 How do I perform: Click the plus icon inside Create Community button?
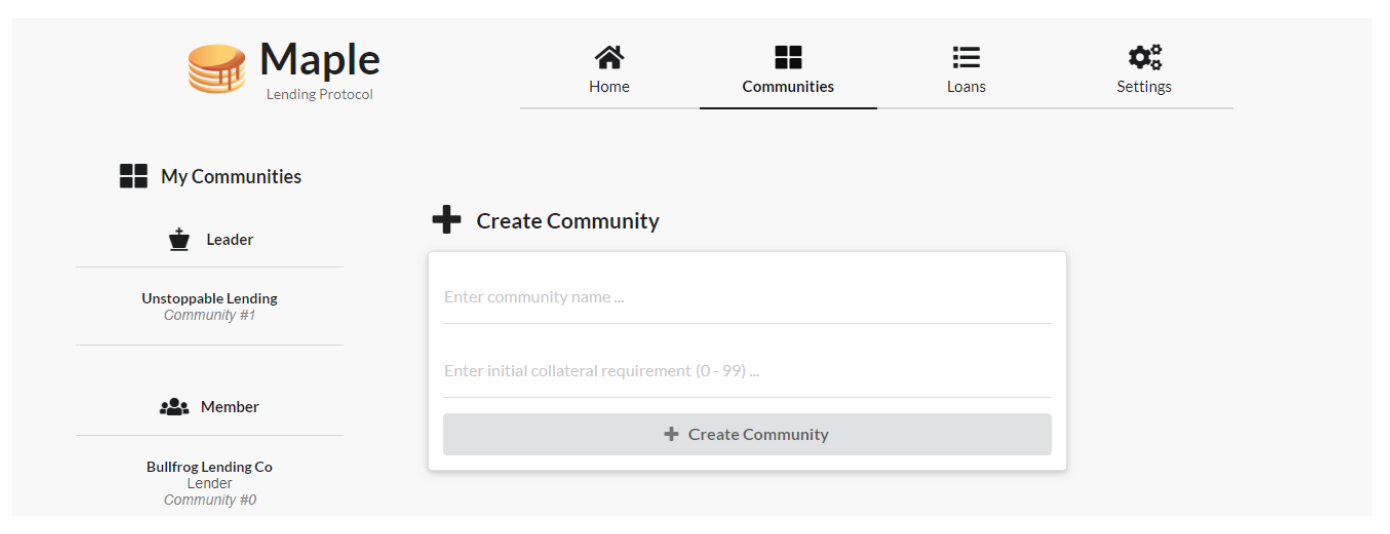point(671,434)
